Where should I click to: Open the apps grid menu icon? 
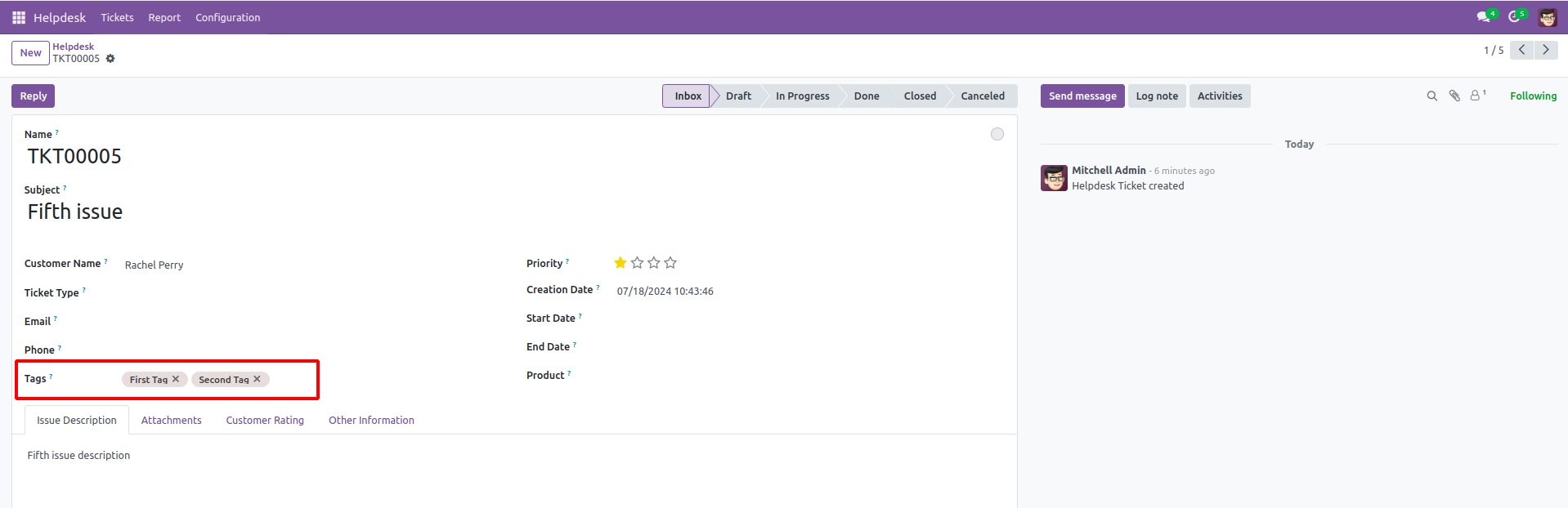pos(19,17)
